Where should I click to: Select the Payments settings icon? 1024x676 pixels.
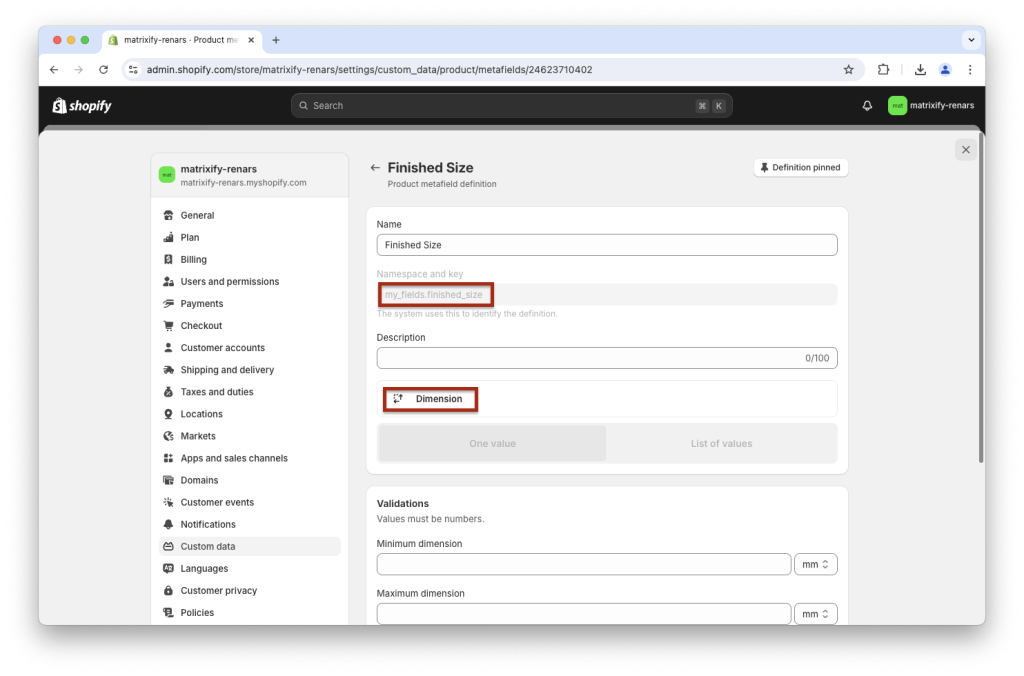tap(169, 303)
